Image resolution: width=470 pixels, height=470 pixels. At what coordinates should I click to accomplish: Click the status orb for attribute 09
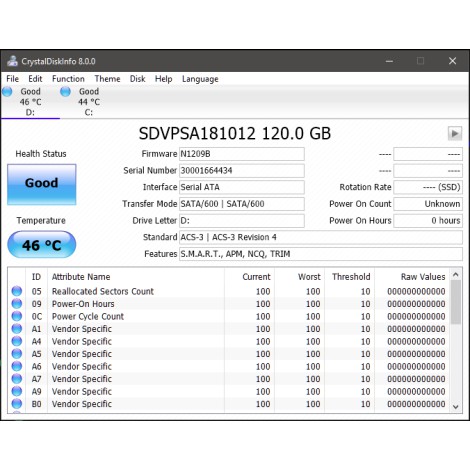tap(17, 304)
